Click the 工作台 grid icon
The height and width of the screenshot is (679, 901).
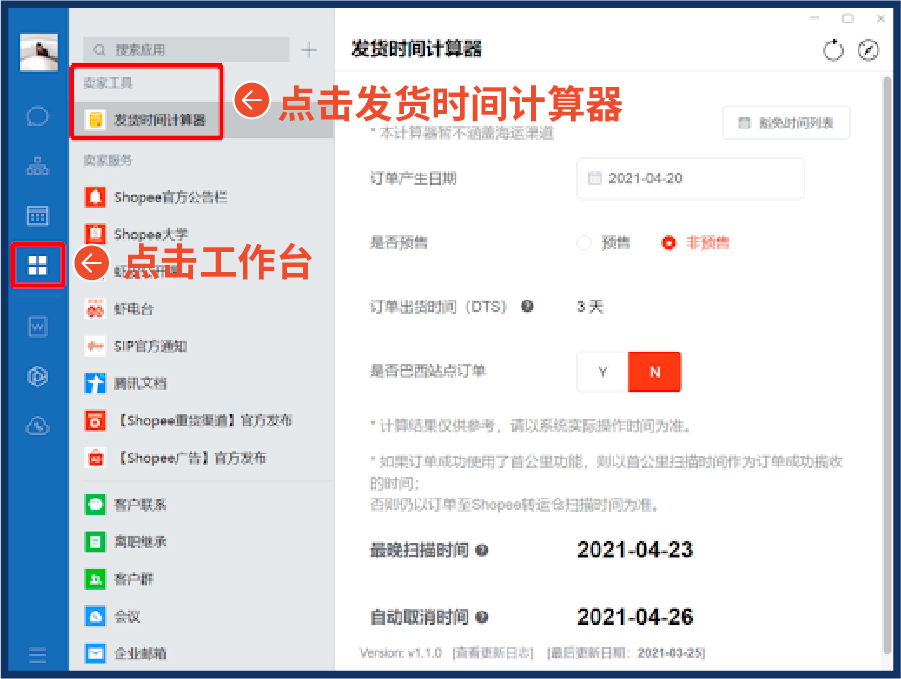pos(37,264)
